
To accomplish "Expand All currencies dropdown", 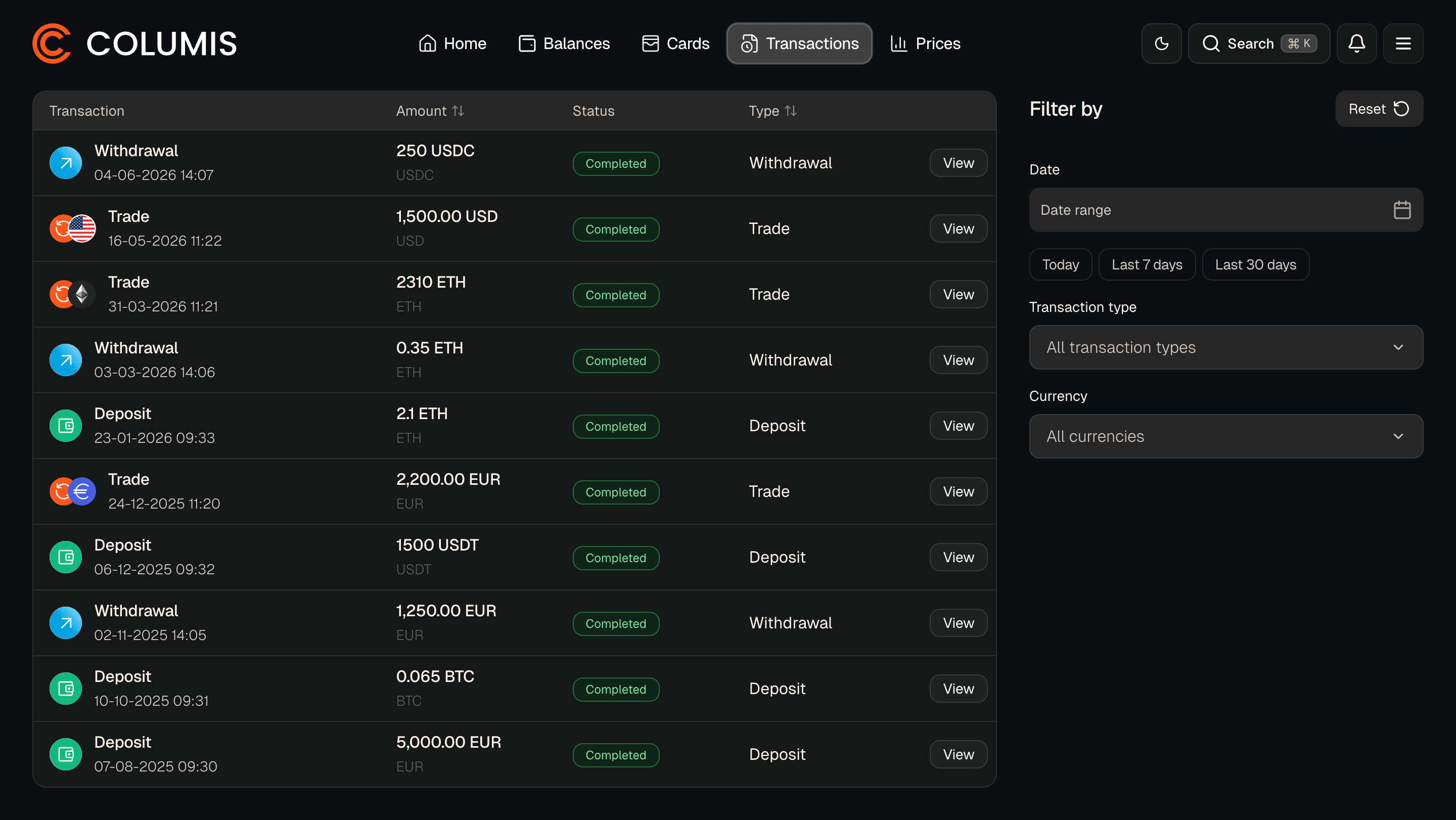I will [x=1226, y=436].
